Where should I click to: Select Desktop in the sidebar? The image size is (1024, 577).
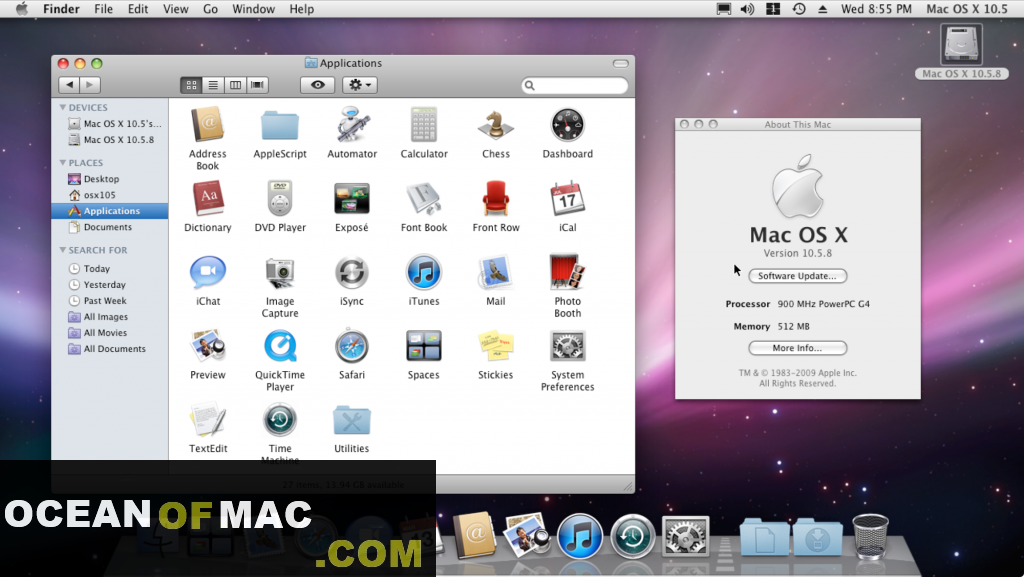(110, 179)
